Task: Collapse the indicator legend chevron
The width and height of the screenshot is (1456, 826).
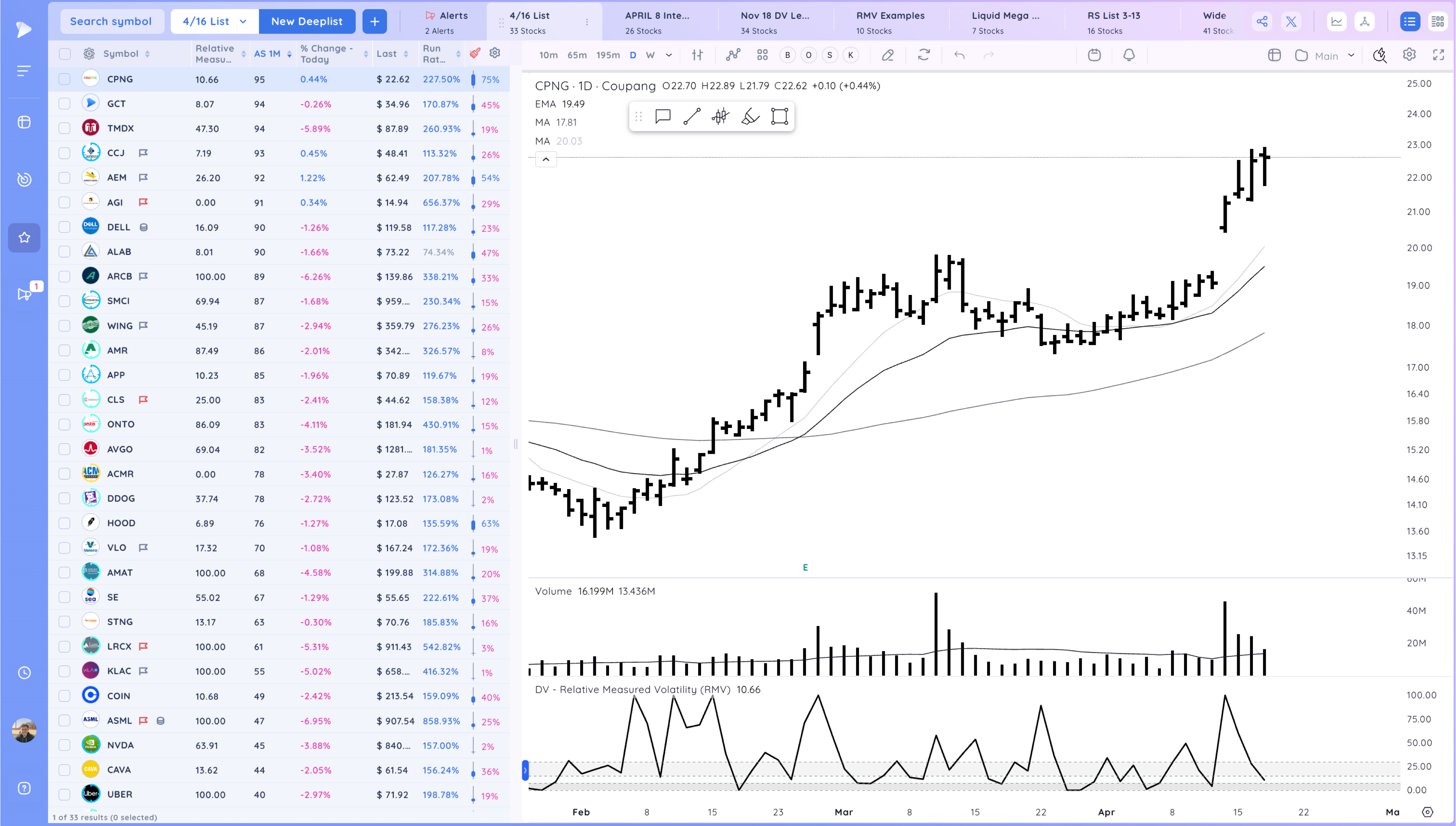Action: pyautogui.click(x=545, y=160)
